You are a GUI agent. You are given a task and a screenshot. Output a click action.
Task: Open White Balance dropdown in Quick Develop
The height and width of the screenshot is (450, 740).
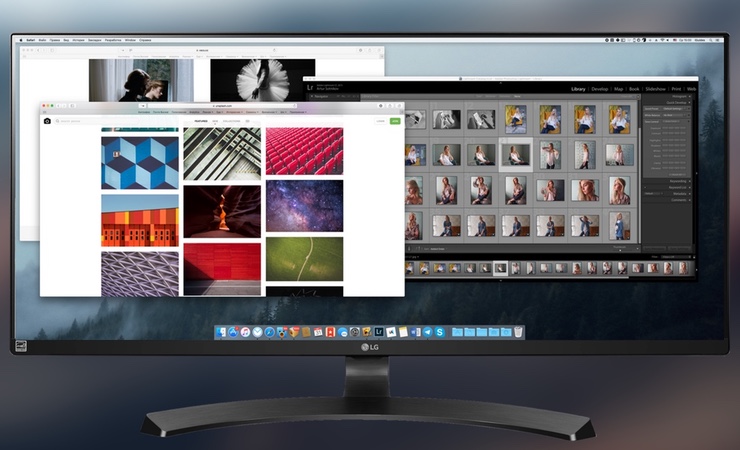tap(676, 115)
